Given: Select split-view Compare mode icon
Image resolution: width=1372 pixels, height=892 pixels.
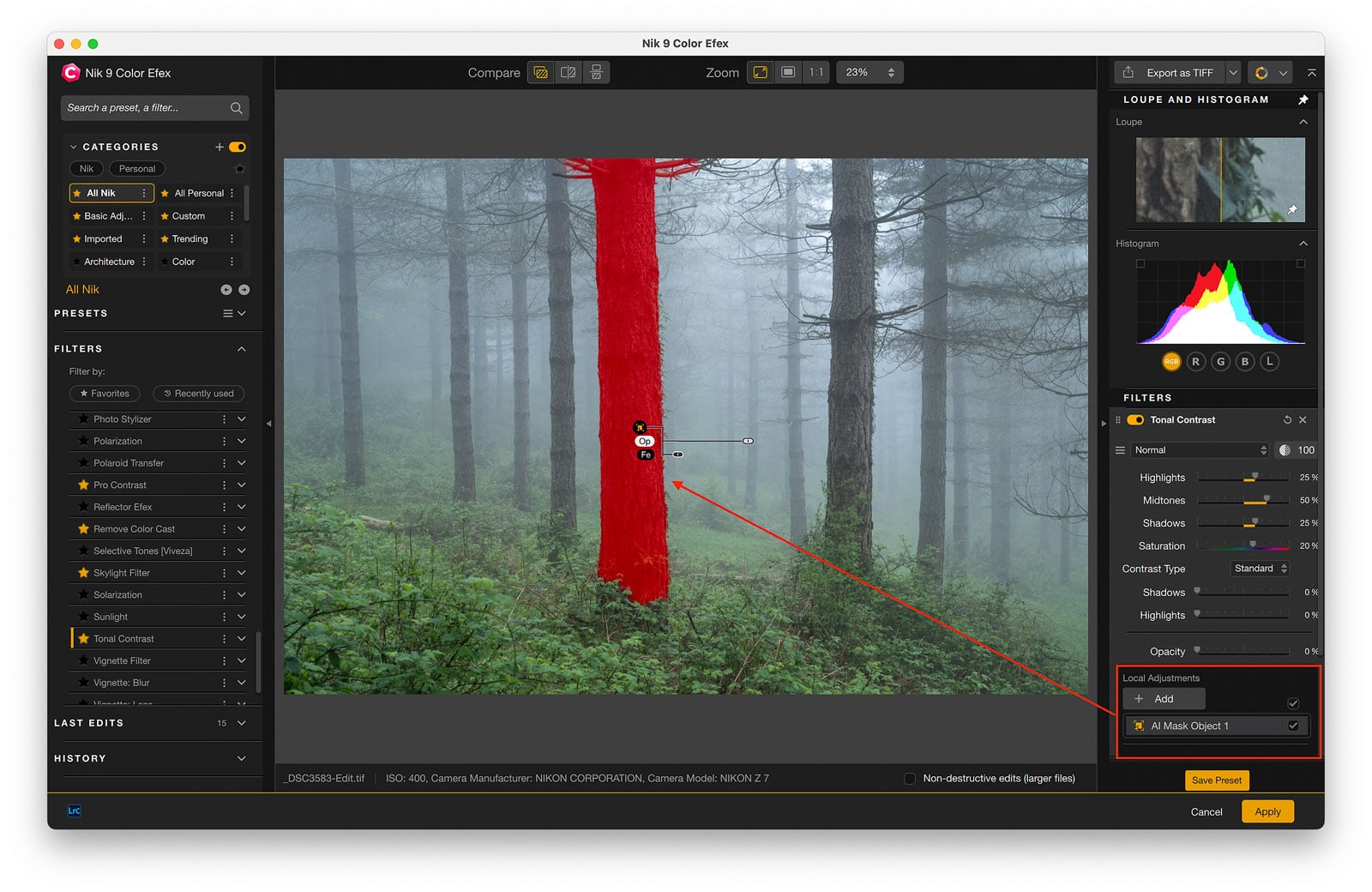Looking at the screenshot, I should click(x=568, y=73).
